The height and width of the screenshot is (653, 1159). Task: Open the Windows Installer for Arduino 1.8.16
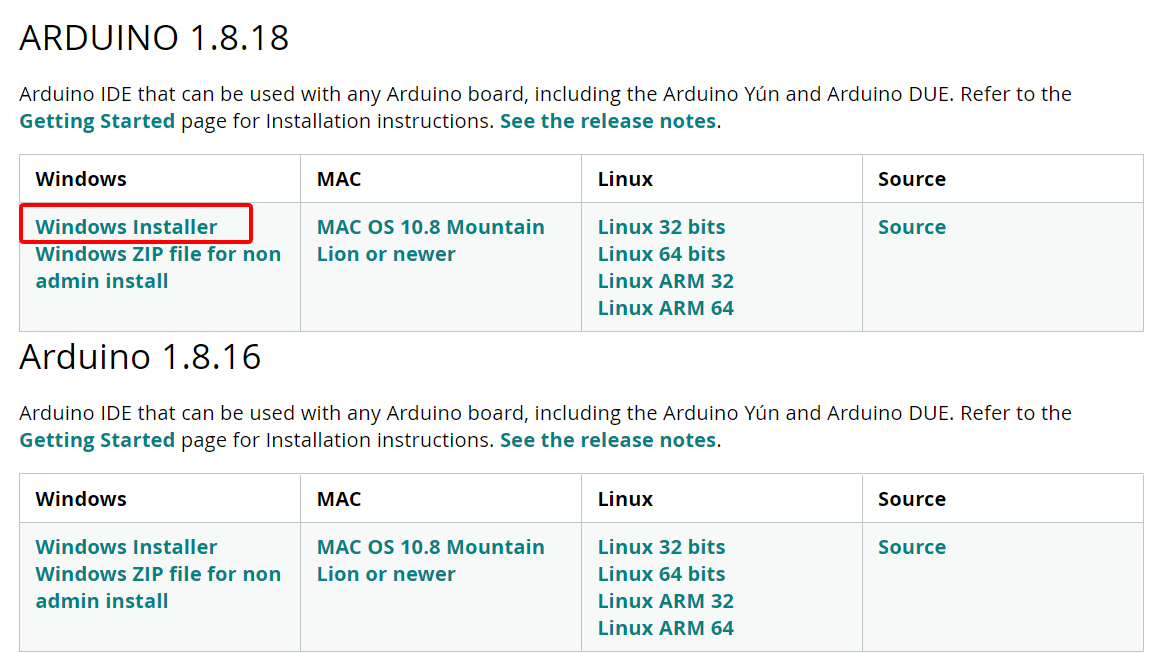click(x=126, y=546)
